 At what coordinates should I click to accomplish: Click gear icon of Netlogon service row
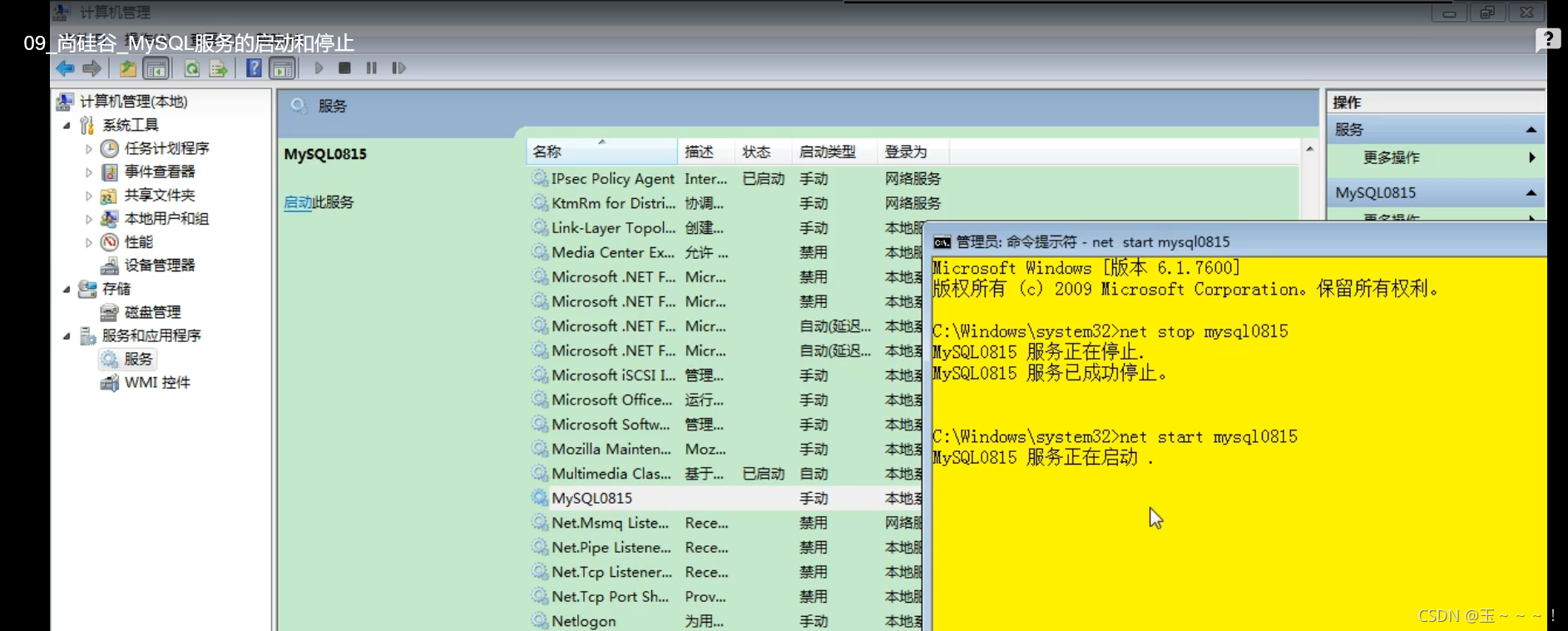point(540,621)
